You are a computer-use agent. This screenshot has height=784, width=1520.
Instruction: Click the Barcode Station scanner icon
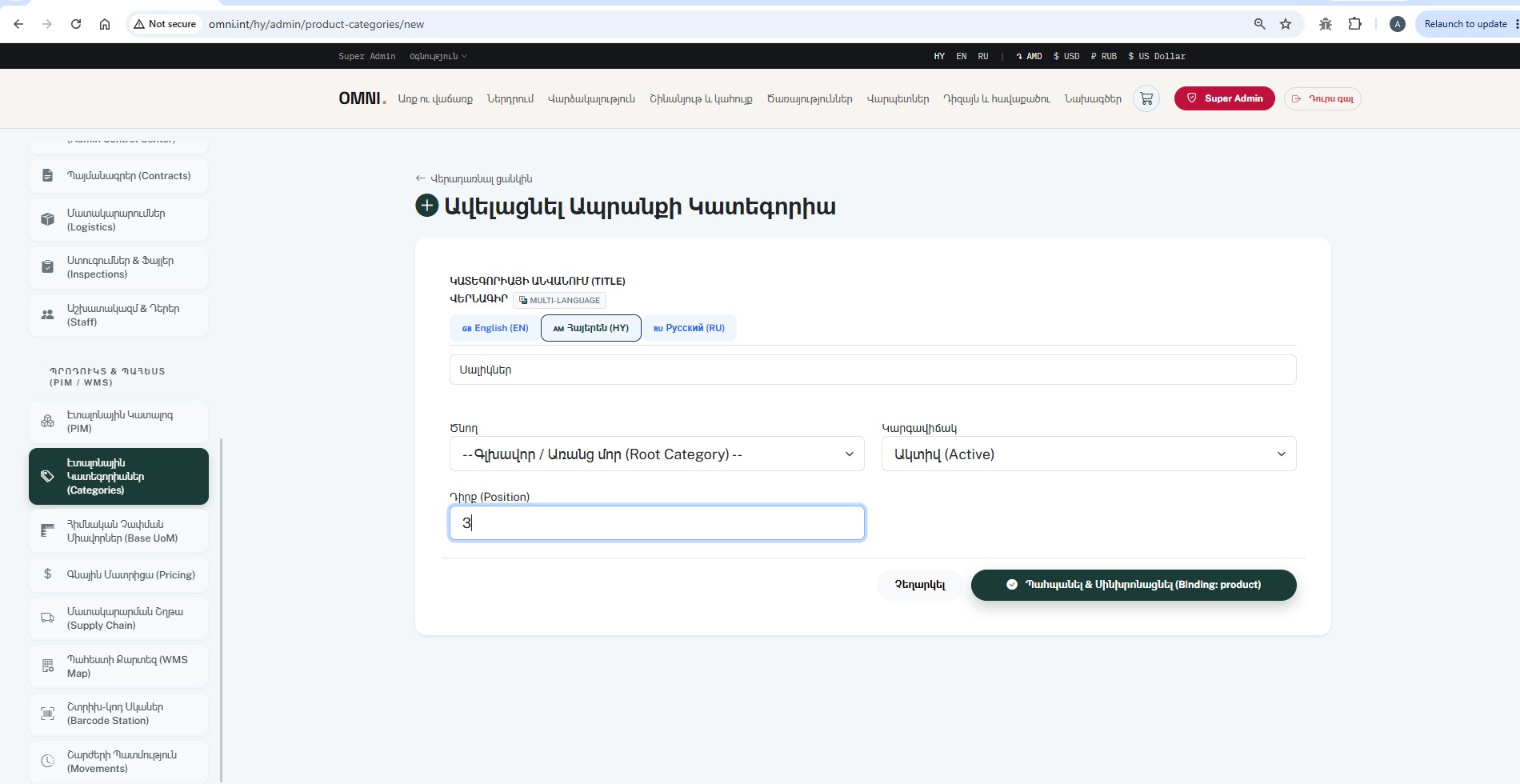47,713
